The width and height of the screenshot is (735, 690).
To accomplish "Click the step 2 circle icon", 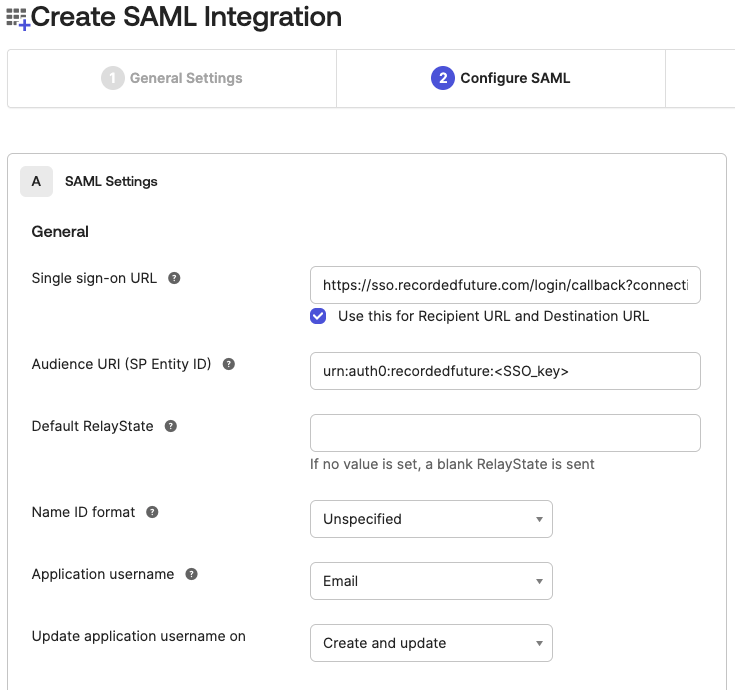I will [x=442, y=78].
